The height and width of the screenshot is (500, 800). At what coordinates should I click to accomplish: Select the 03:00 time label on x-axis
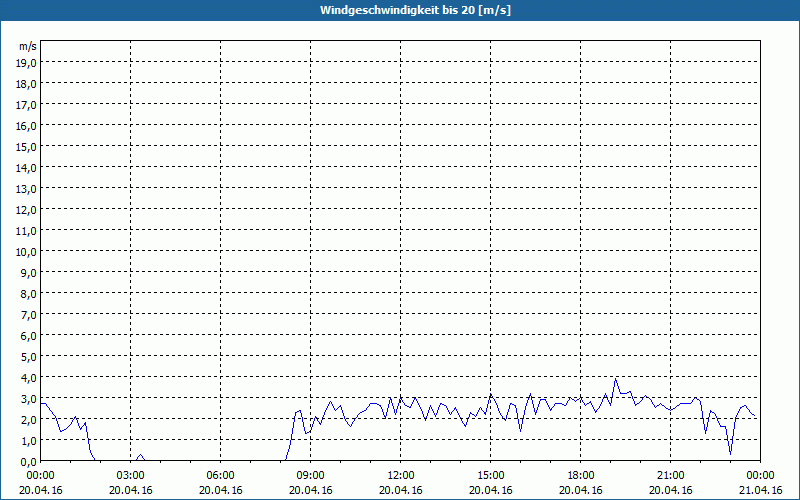131,476
